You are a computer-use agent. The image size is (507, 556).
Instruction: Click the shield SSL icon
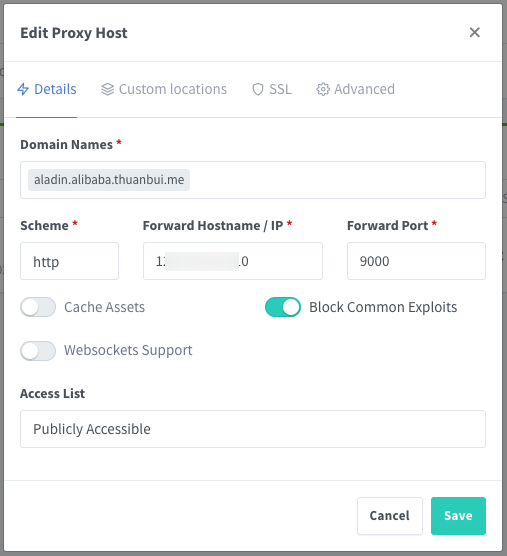tap(258, 89)
